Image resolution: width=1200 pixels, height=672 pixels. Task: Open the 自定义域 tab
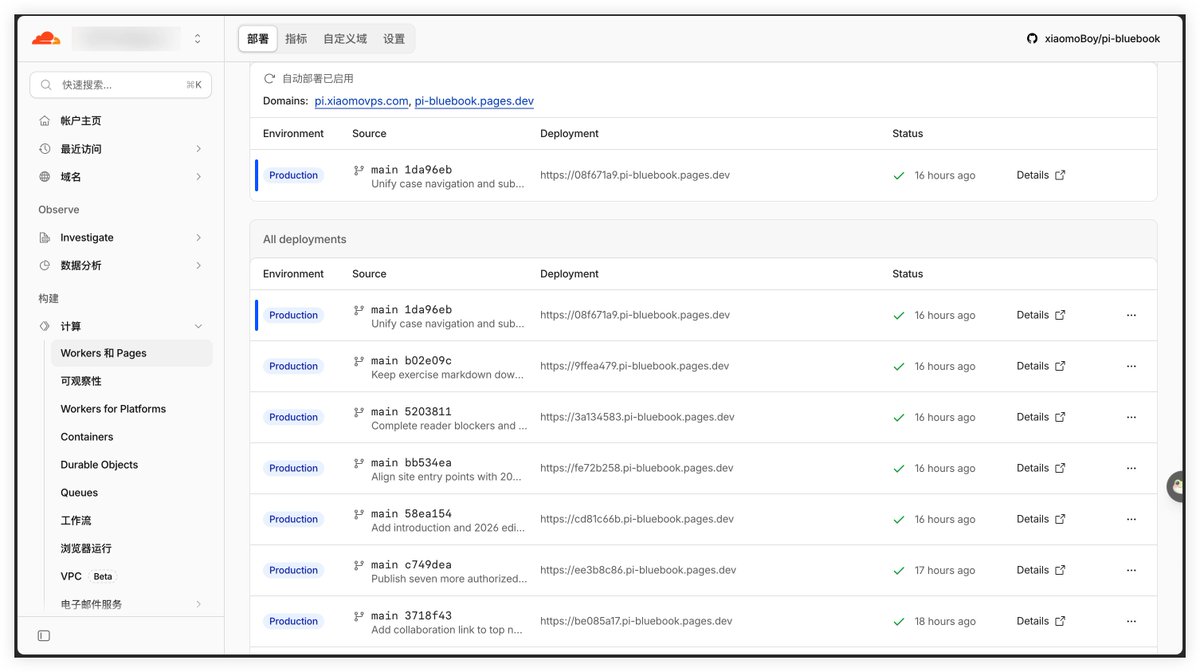(x=345, y=39)
